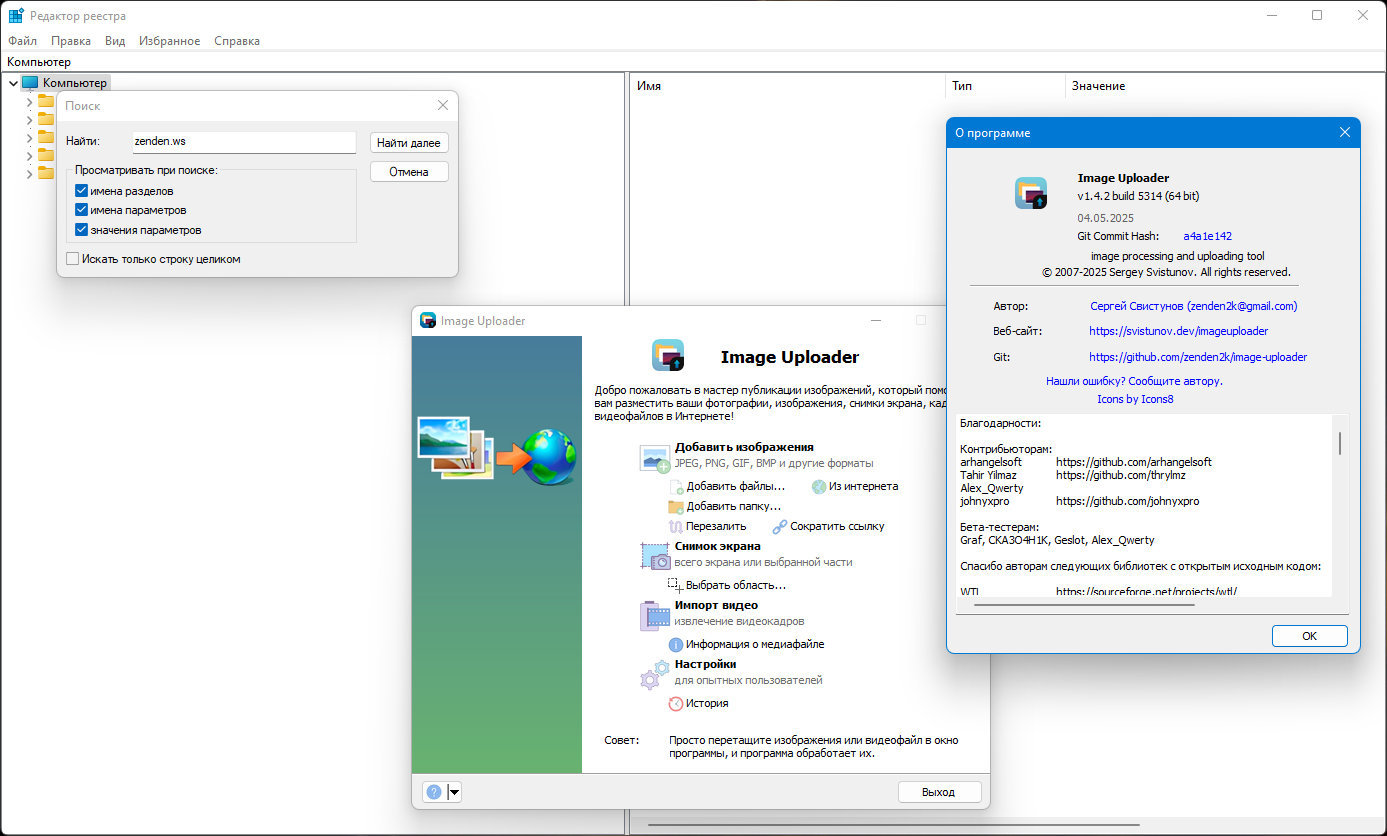Open the github.com/zenden2k/image-uploader link
1387x836 pixels.
[x=1198, y=357]
